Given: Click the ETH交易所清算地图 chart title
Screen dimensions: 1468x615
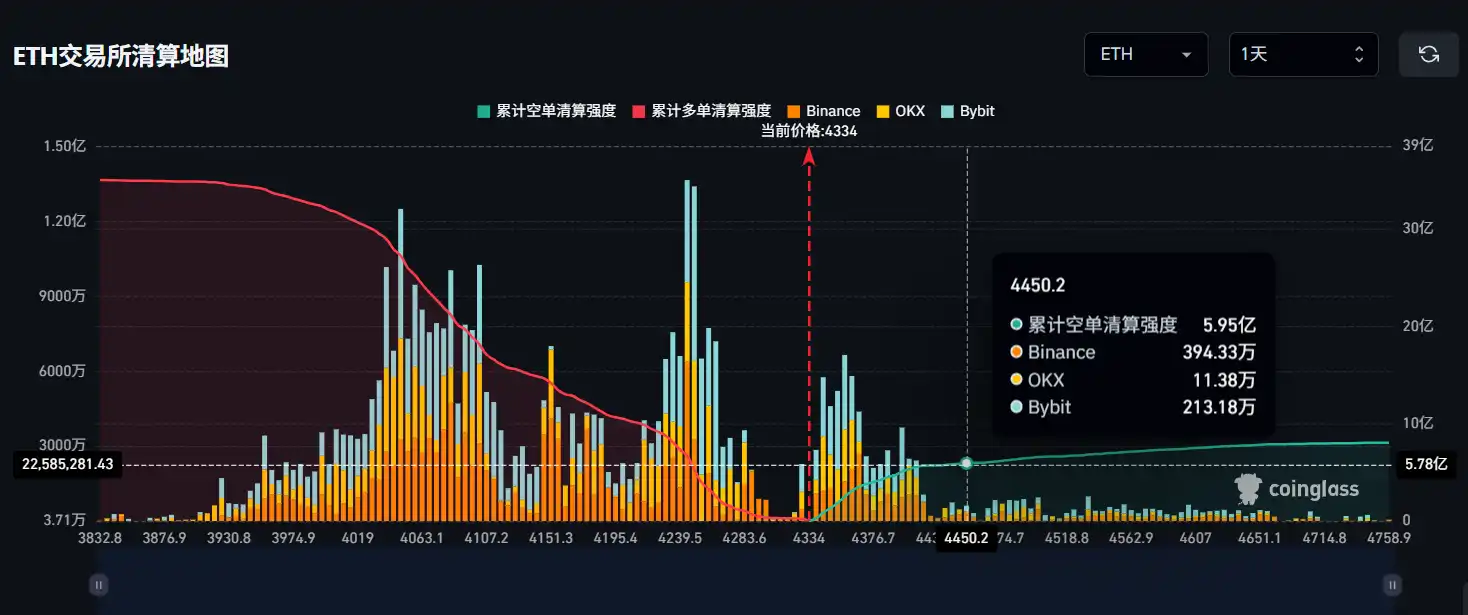Looking at the screenshot, I should (121, 56).
